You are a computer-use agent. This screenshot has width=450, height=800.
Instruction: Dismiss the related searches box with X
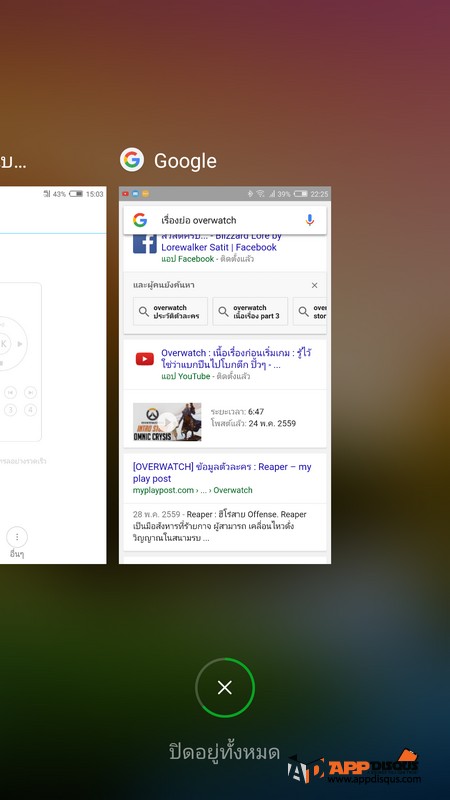click(315, 285)
